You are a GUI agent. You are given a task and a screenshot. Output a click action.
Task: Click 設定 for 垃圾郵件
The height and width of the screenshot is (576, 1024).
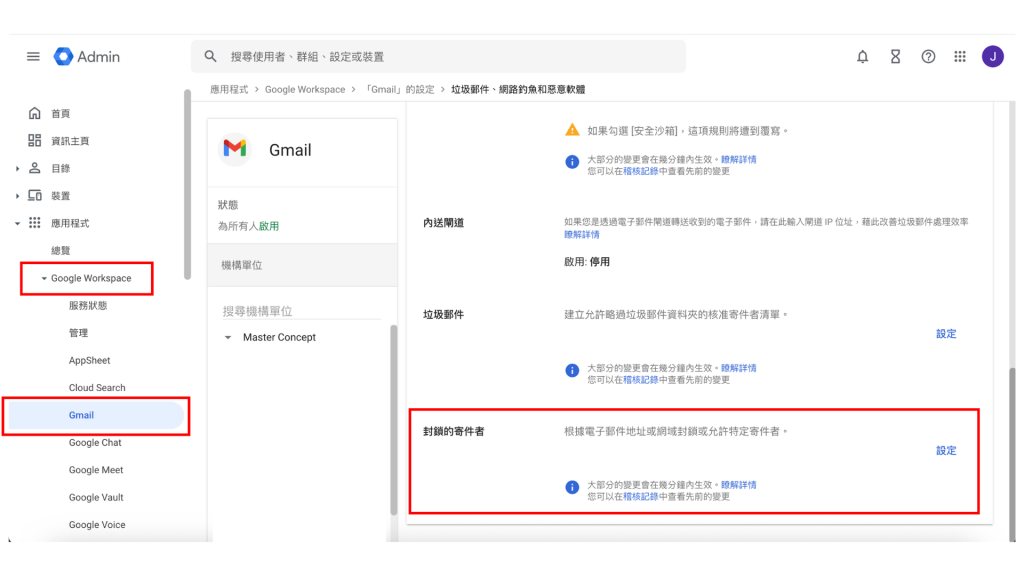(x=946, y=334)
